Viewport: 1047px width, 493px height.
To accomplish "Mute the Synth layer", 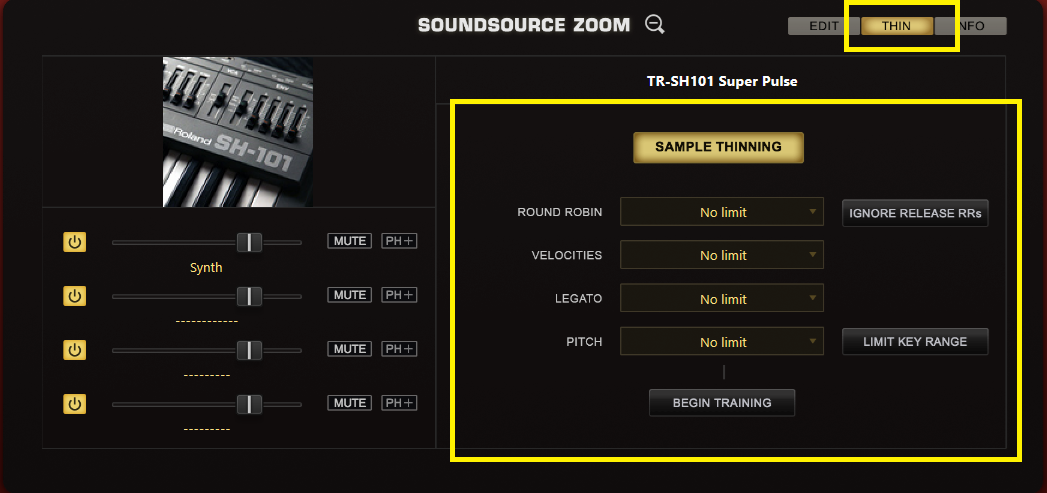I will (x=349, y=241).
